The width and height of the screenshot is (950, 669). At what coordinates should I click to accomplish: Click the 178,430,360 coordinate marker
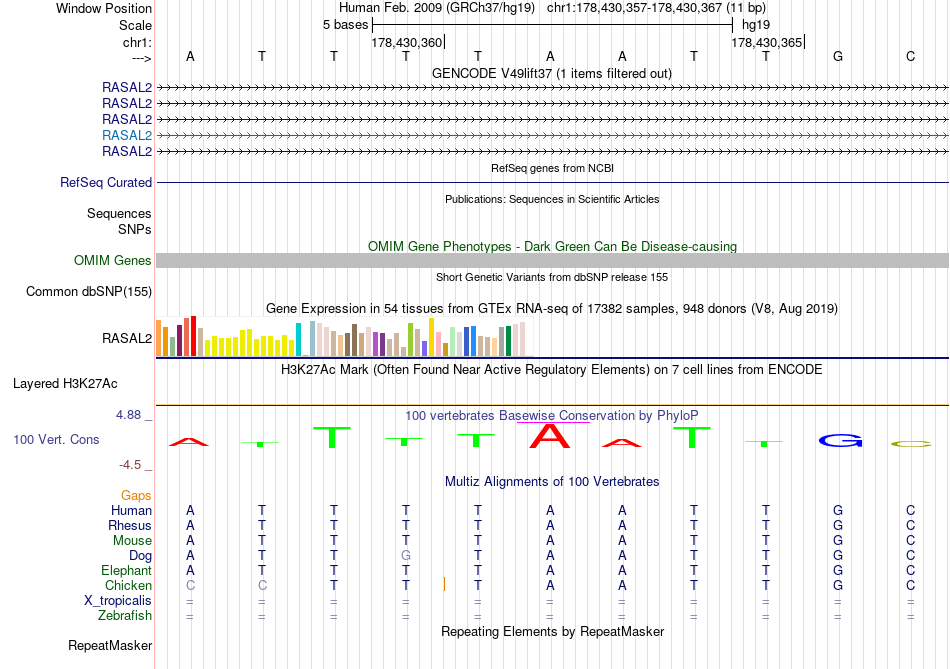(407, 42)
